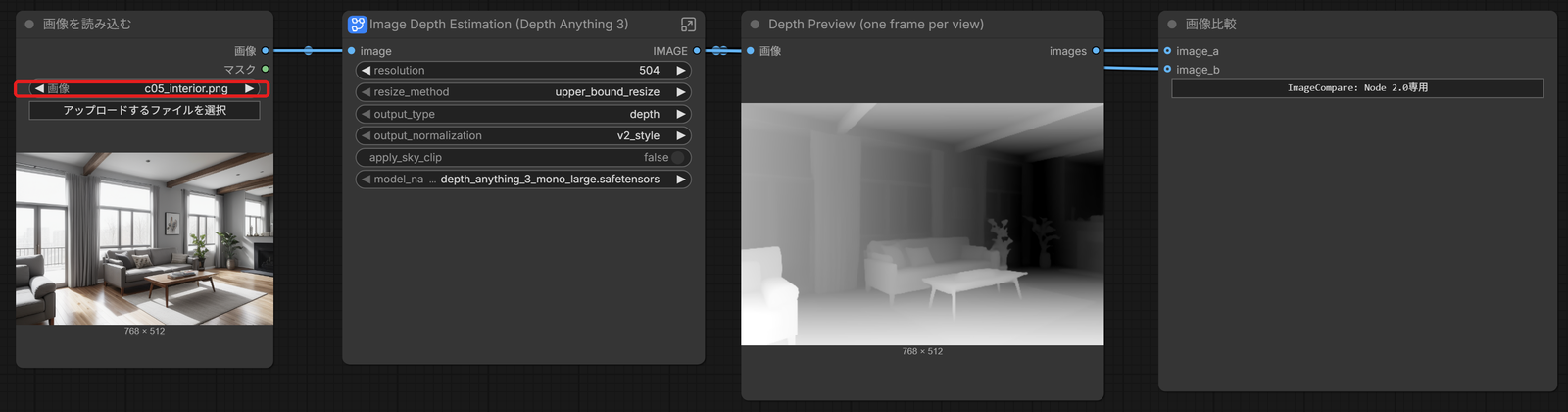Click the expand icon on Image Depth Estimation node
This screenshot has height=412, width=1568.
(688, 25)
